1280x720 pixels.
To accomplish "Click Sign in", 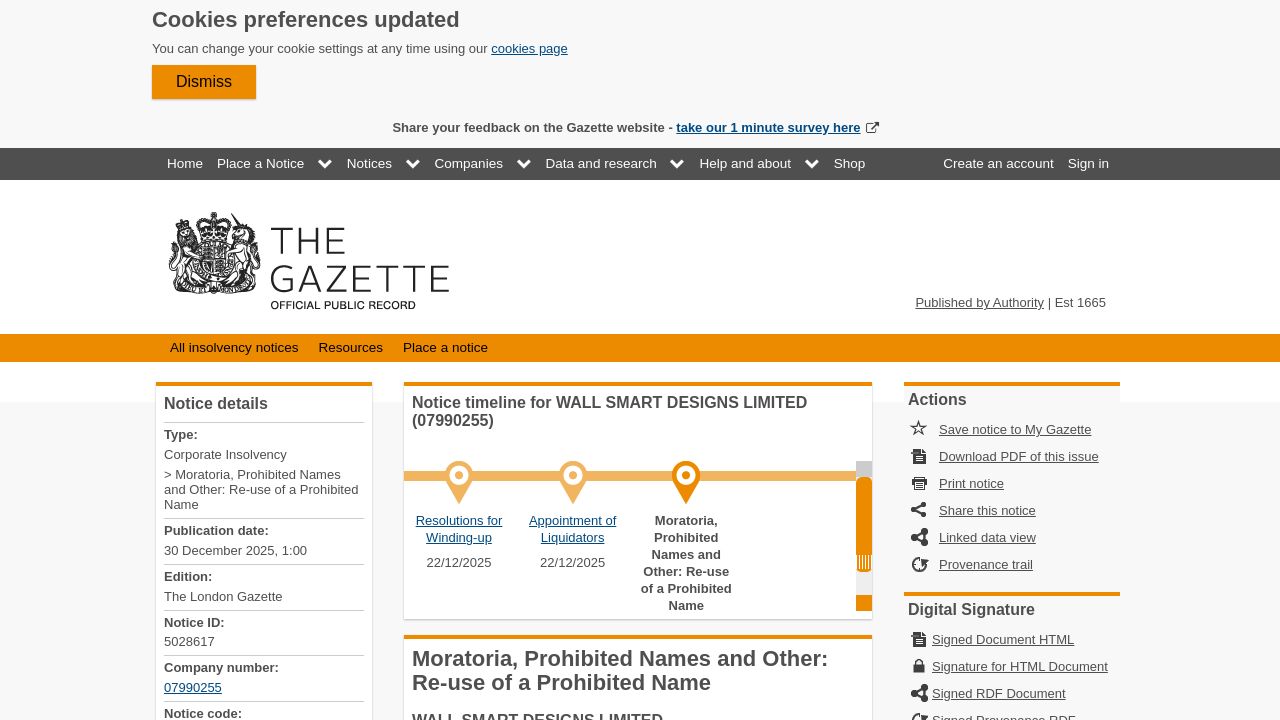I will [x=1088, y=164].
